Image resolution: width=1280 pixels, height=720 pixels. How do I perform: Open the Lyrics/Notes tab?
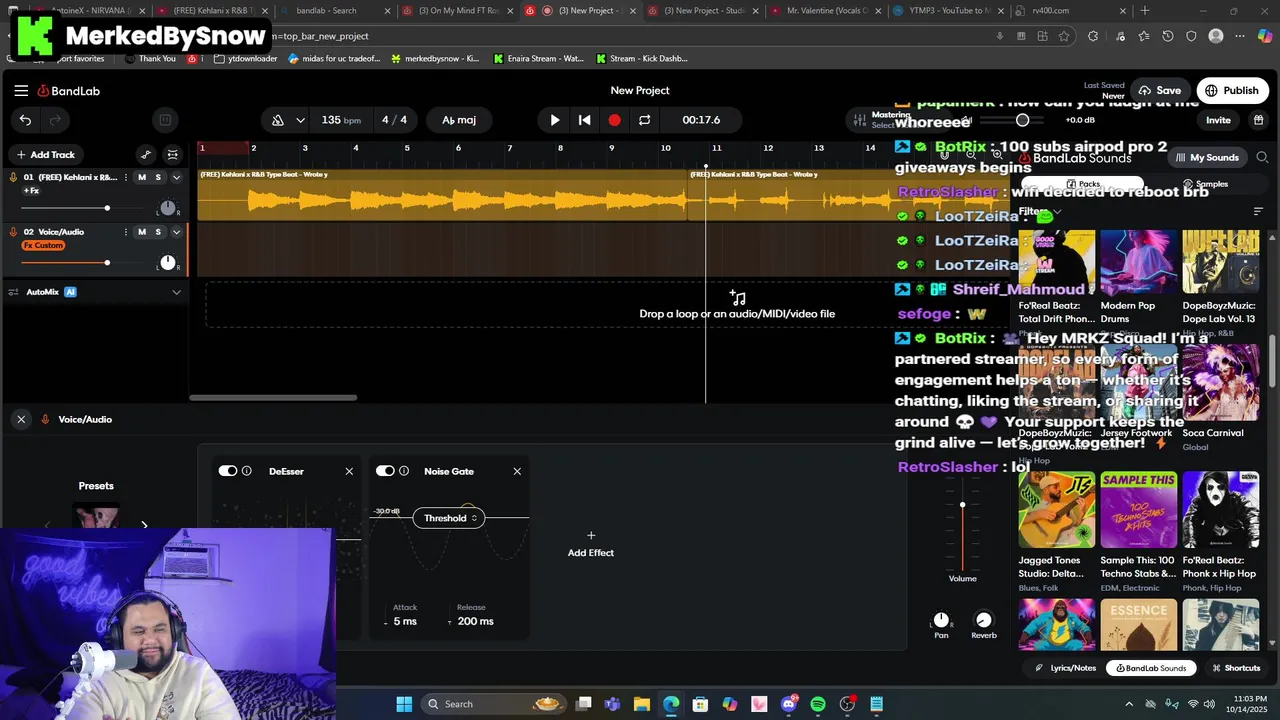pyautogui.click(x=1066, y=668)
